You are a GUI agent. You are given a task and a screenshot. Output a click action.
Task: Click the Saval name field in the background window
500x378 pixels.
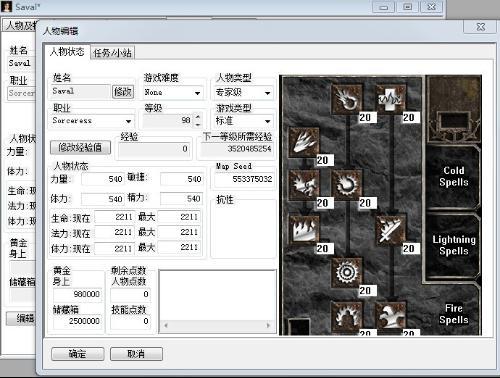tap(21, 63)
